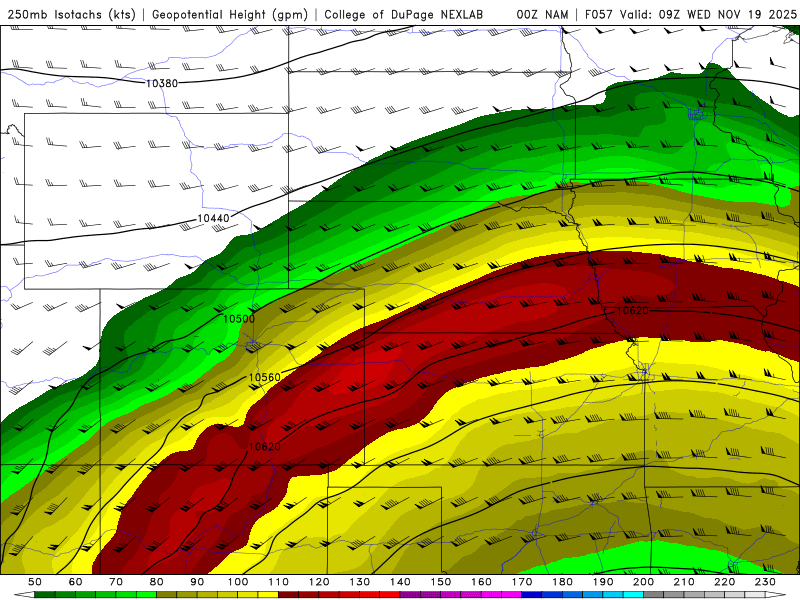Image resolution: width=800 pixels, height=600 pixels.
Task: Click the 130 value on the legend
Action: coord(360,582)
